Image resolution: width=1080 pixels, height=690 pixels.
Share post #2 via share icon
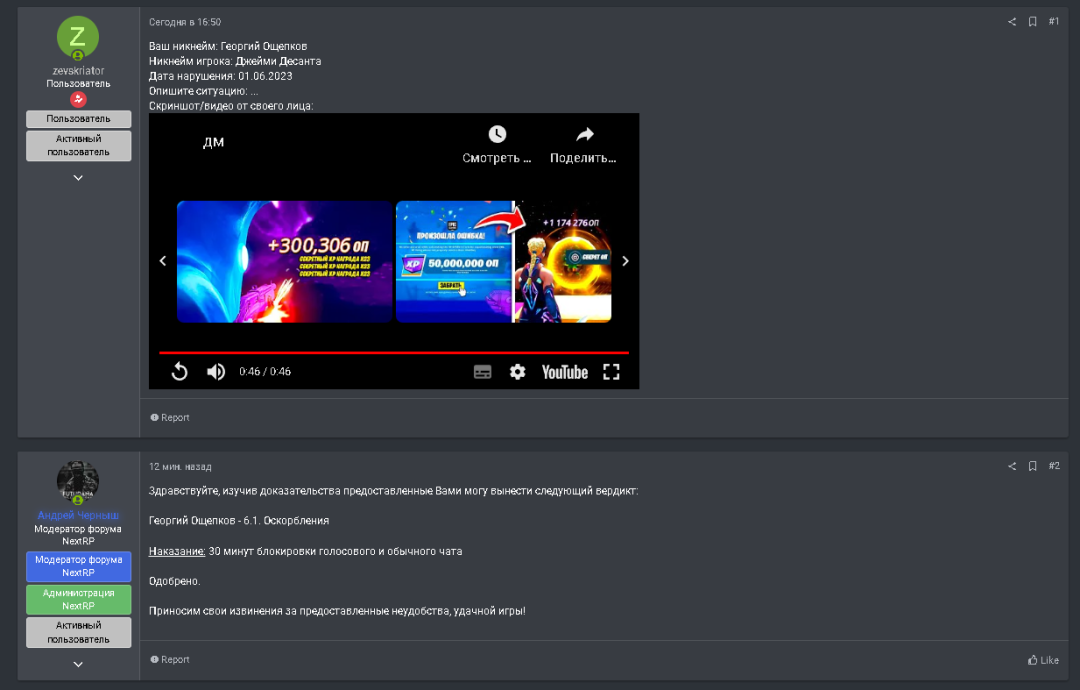[1012, 466]
